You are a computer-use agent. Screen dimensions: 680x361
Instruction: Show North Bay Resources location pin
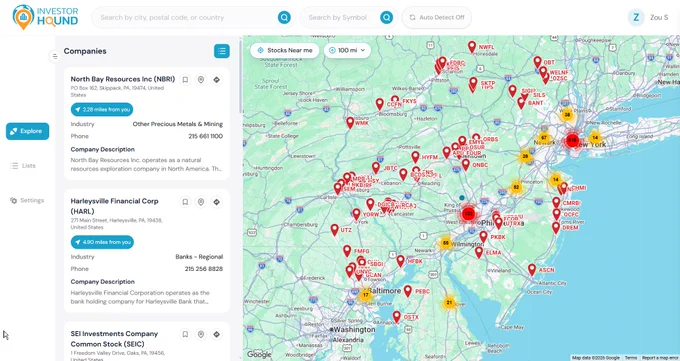click(201, 80)
